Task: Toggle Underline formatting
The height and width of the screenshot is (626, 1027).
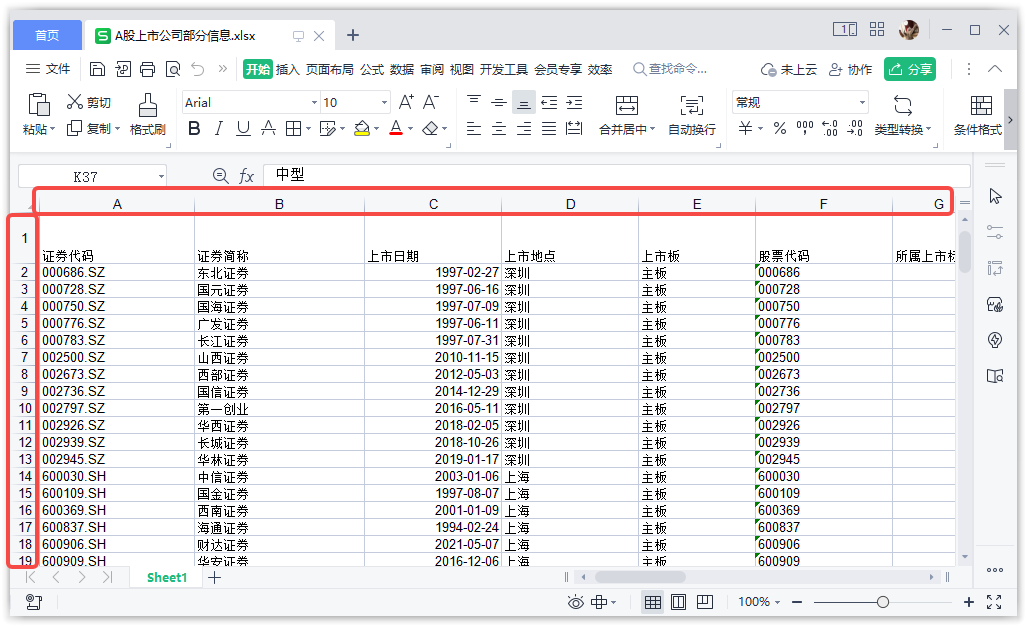Action: click(243, 128)
